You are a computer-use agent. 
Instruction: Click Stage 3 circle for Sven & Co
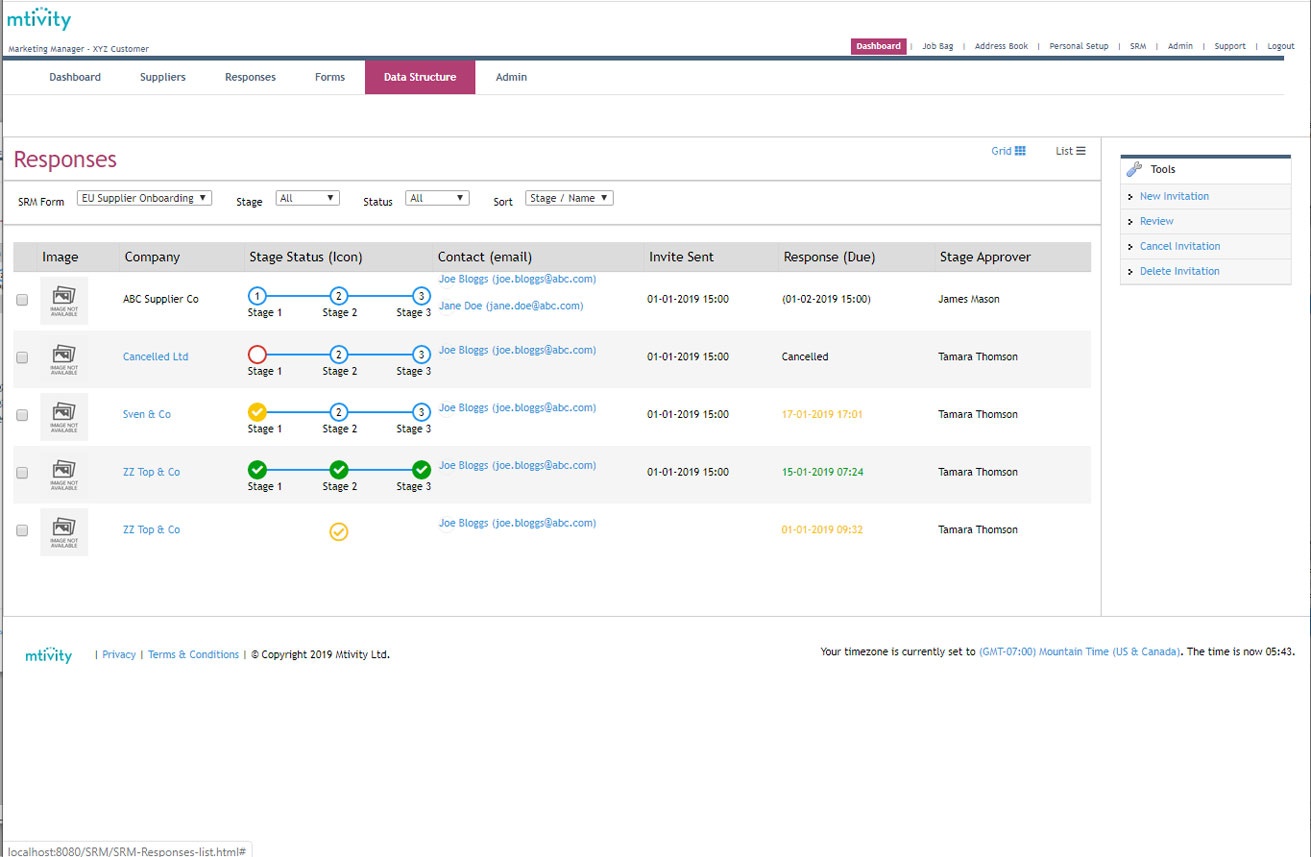click(x=421, y=412)
